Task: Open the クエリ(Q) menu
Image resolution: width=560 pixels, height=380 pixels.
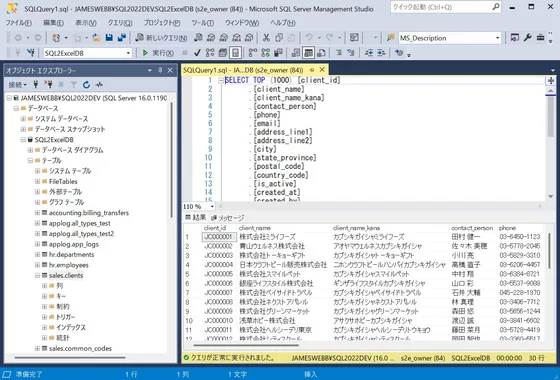Action: coord(120,23)
